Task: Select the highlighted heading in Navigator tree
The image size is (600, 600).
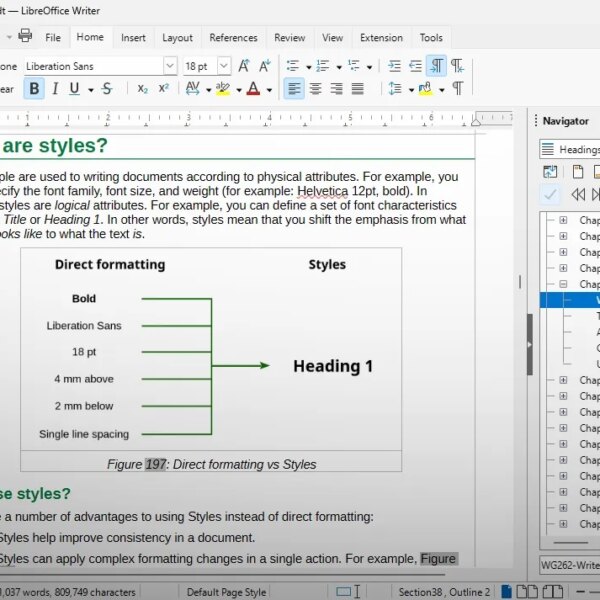Action: pyautogui.click(x=570, y=300)
